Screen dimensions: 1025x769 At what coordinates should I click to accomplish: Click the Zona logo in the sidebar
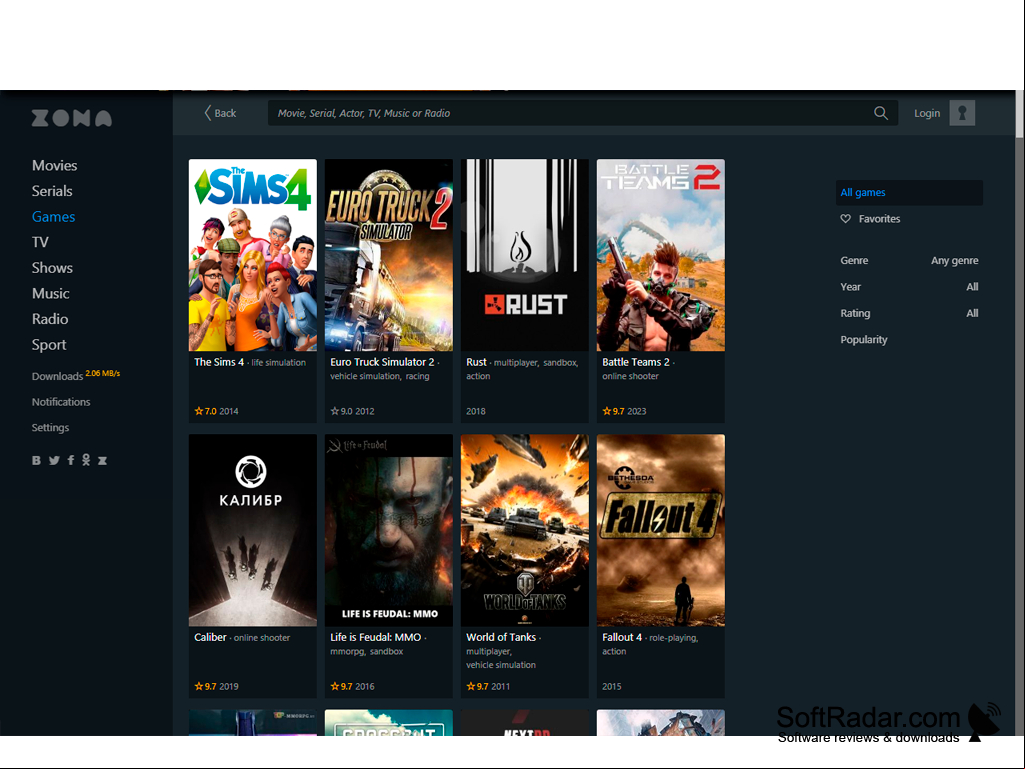click(x=72, y=118)
